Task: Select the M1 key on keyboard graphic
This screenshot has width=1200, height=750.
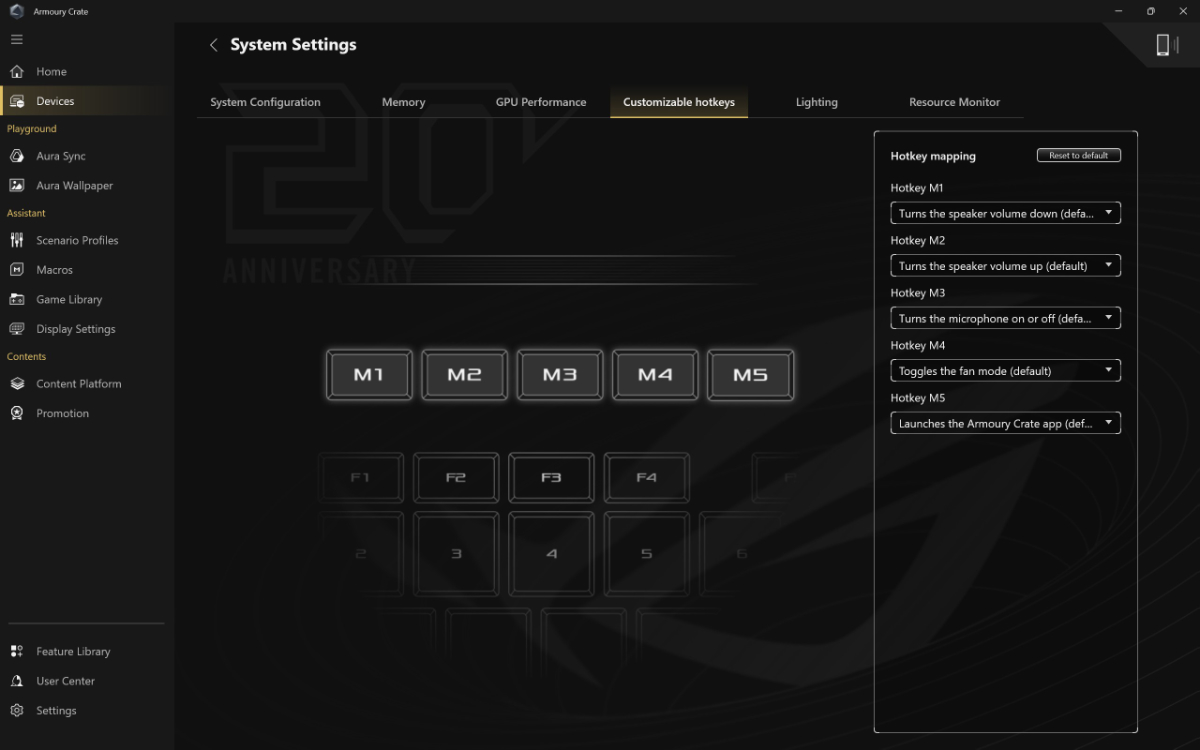Action: tap(369, 375)
